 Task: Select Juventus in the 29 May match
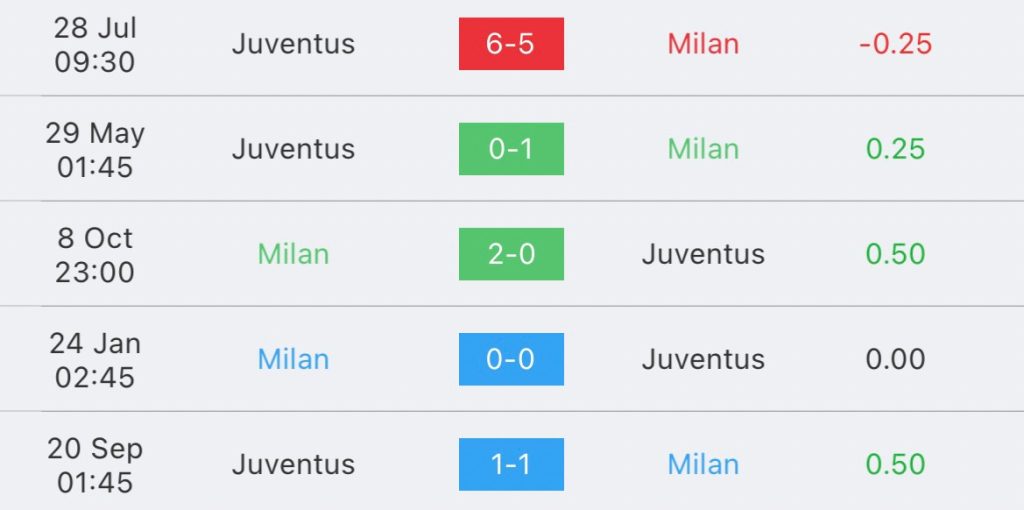coord(293,149)
